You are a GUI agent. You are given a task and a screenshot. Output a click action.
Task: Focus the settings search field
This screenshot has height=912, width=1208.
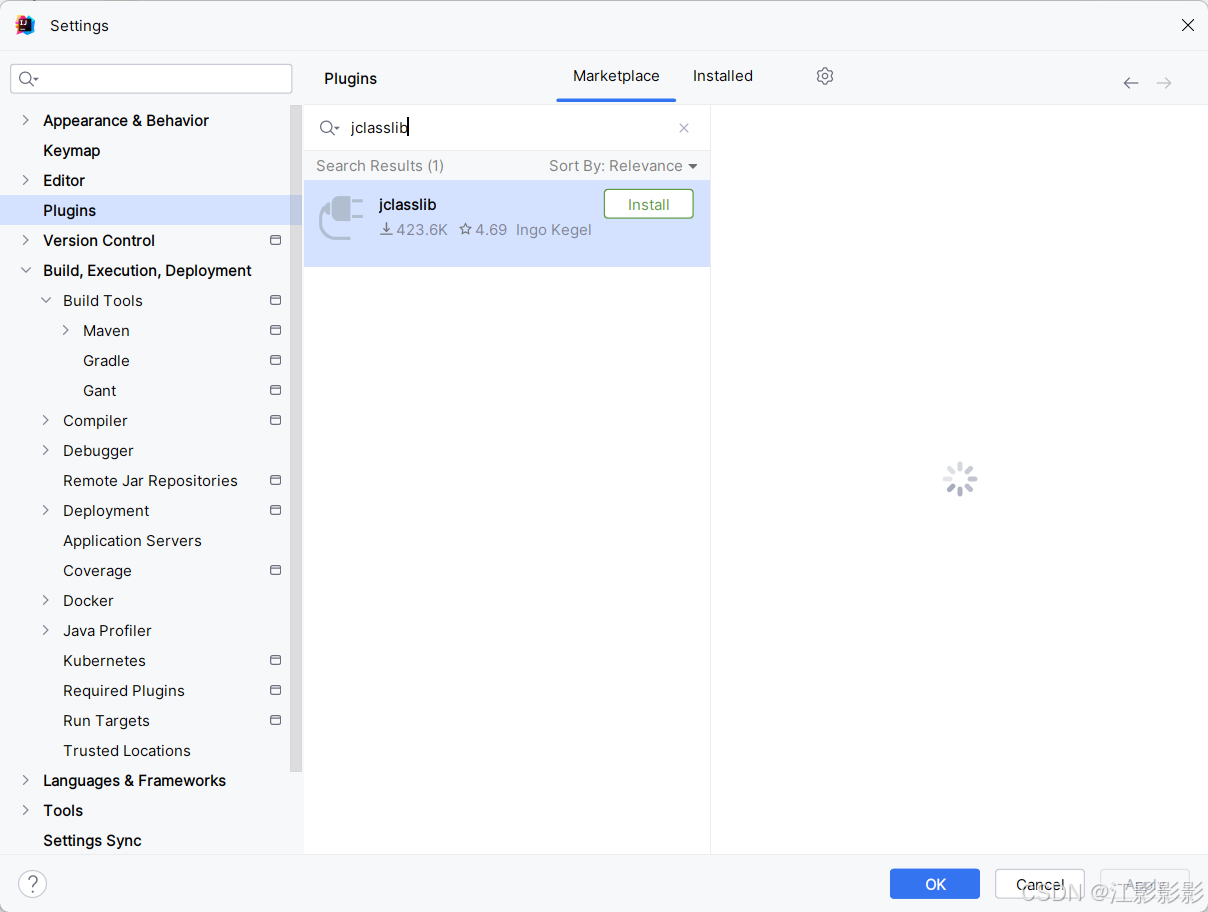tap(151, 79)
